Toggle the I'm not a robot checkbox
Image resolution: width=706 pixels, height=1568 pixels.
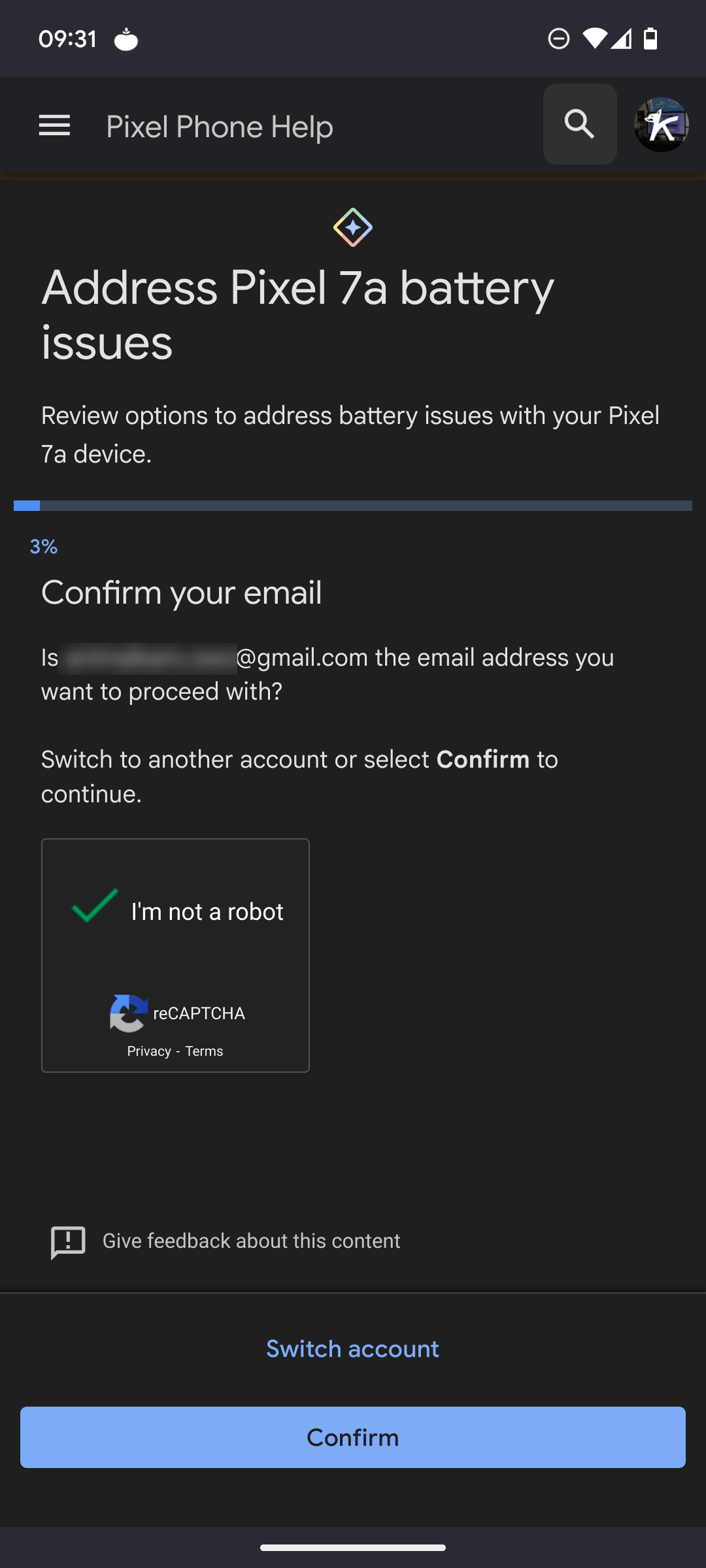coord(95,907)
